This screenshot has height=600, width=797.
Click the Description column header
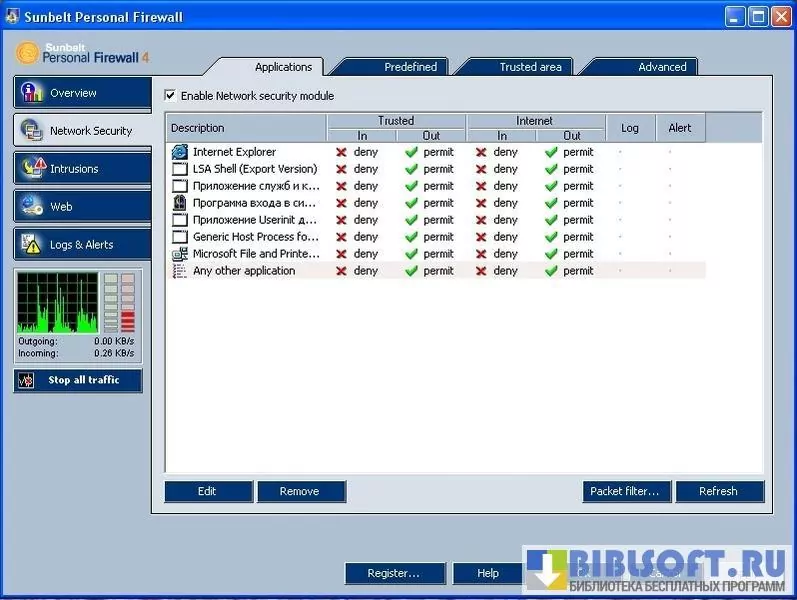click(x=245, y=128)
